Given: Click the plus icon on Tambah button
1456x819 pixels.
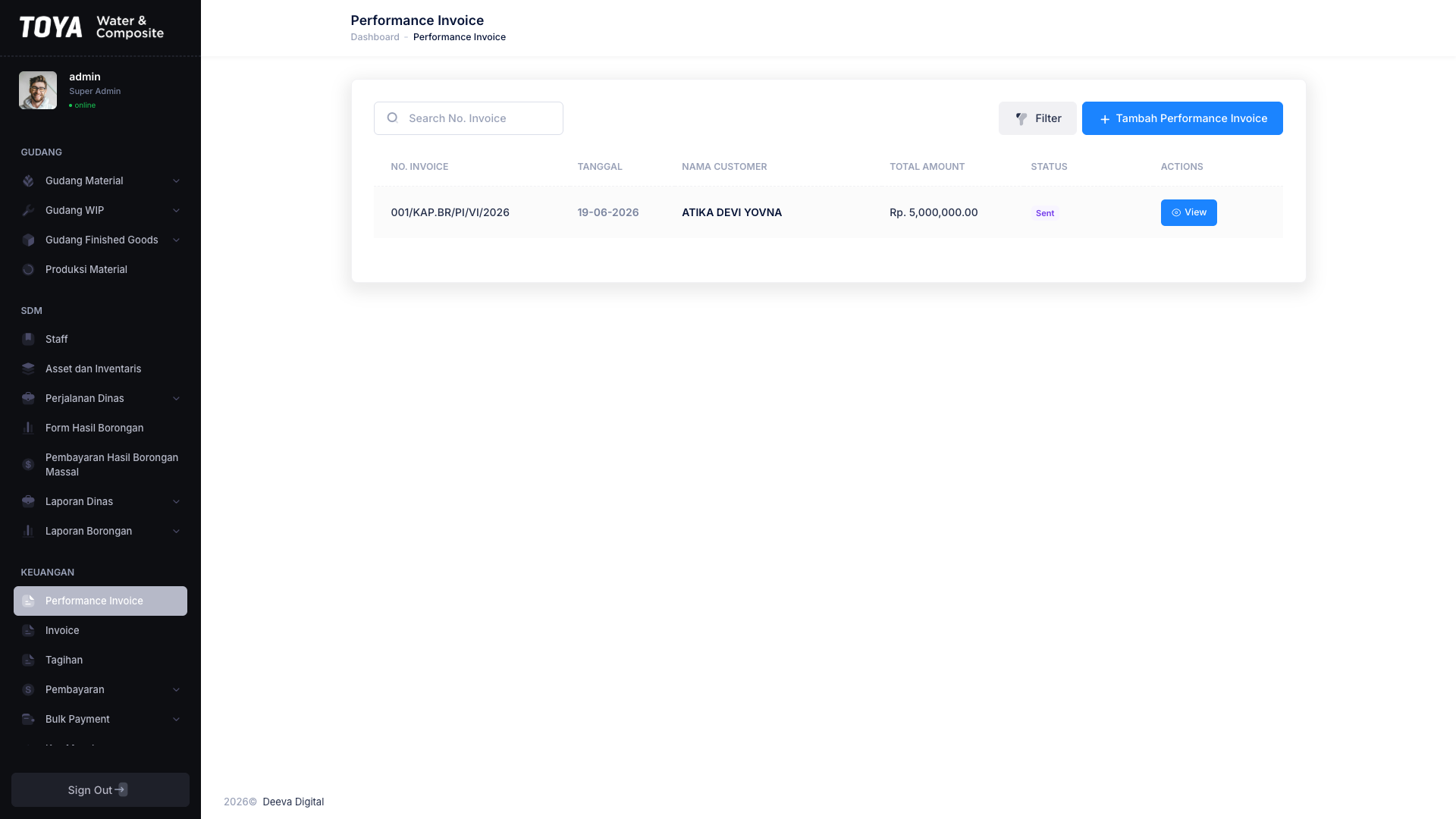Looking at the screenshot, I should [x=1105, y=119].
